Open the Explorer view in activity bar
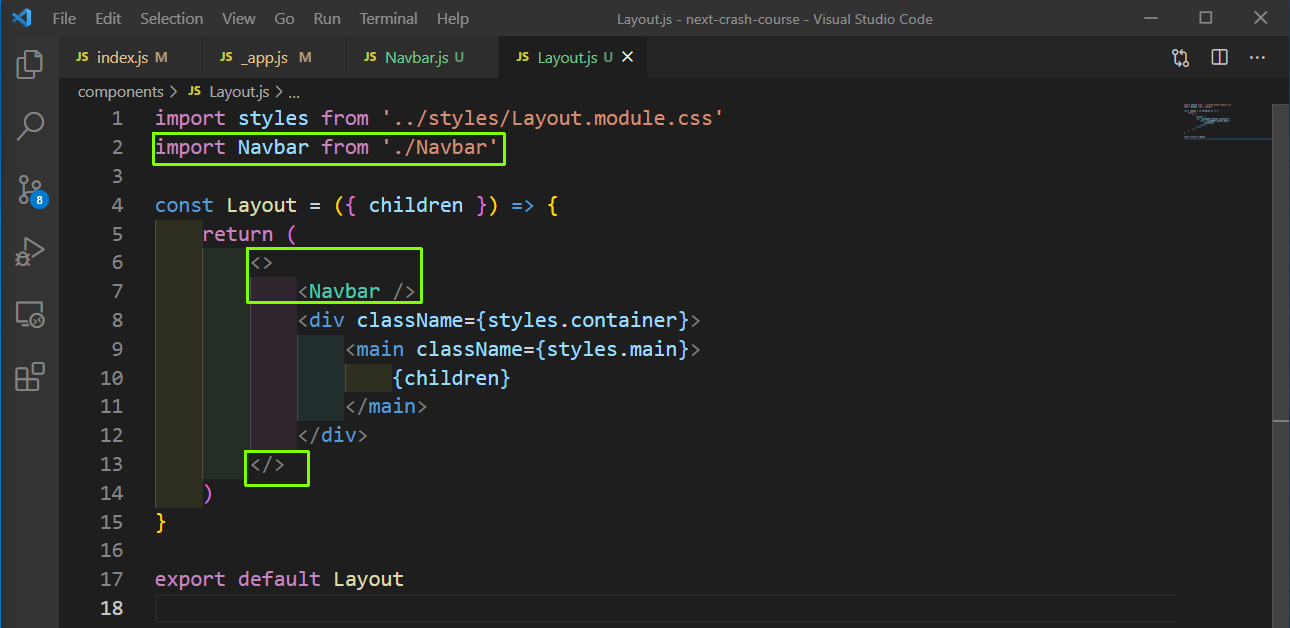 [x=30, y=65]
